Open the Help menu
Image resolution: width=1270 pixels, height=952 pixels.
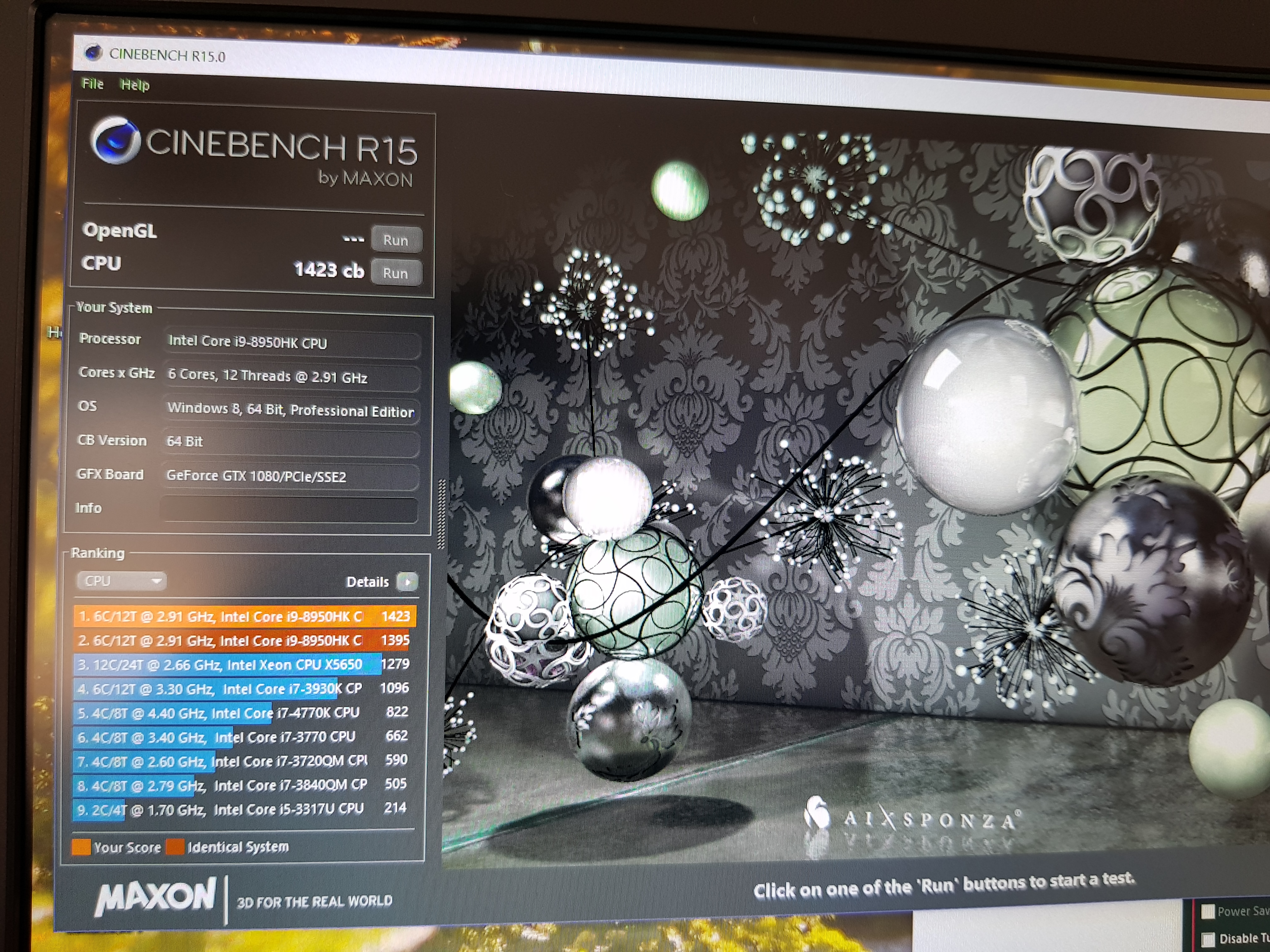135,85
